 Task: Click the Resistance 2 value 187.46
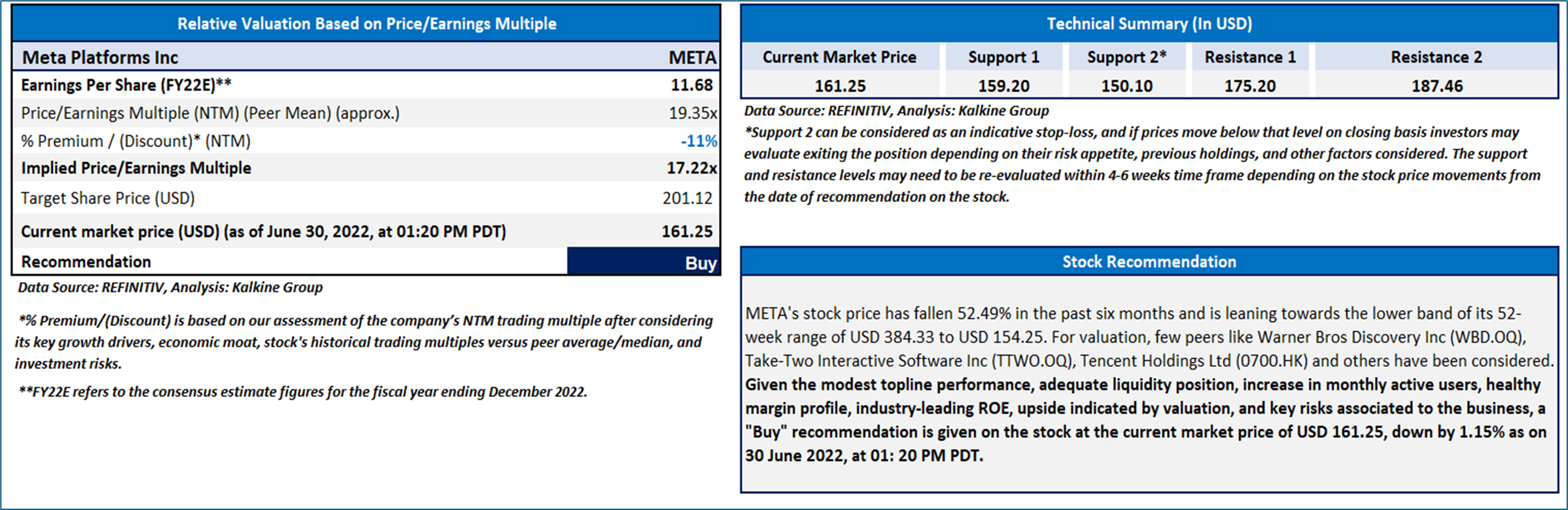1436,86
